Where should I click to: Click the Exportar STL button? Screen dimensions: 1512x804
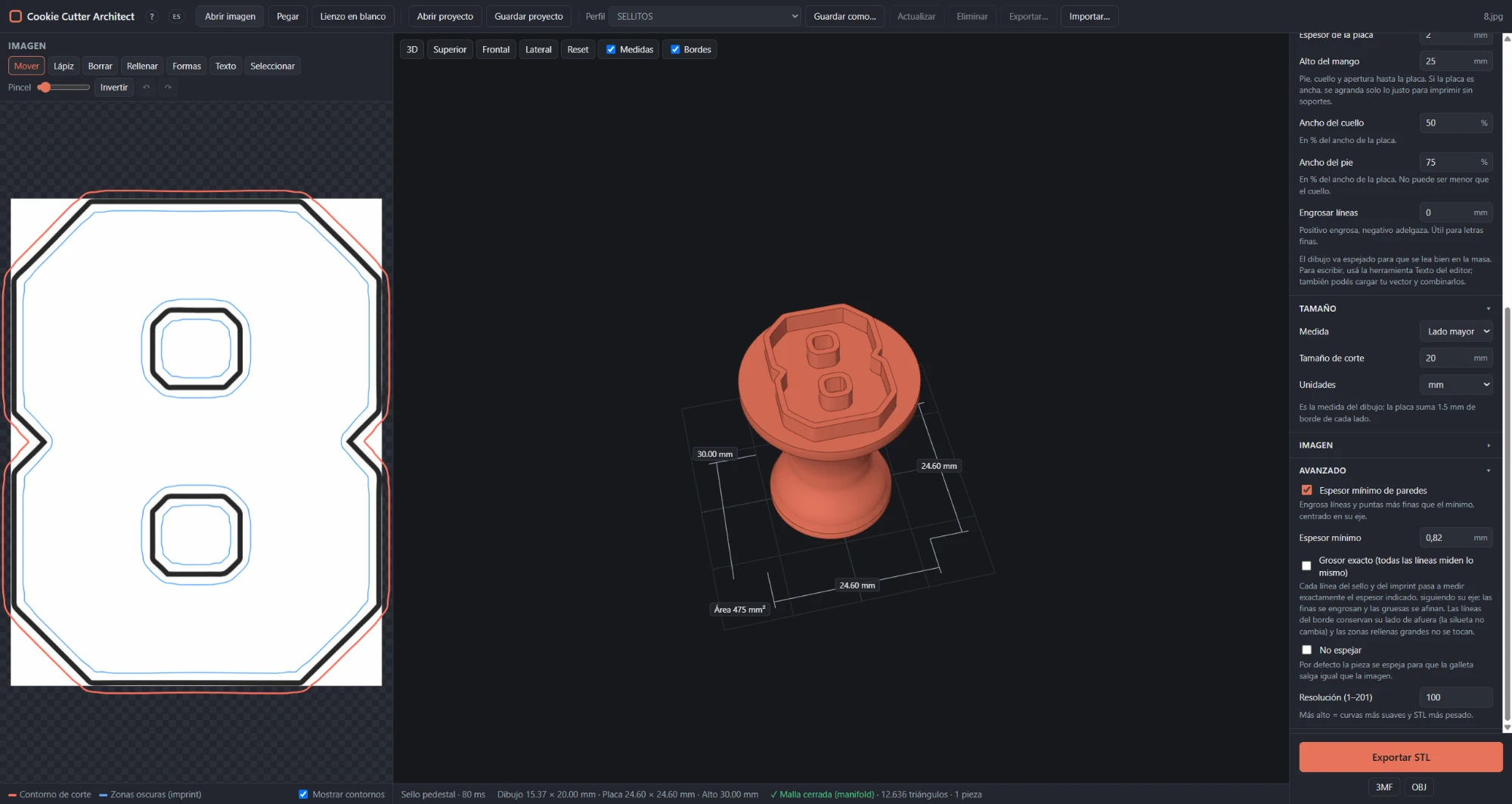coord(1401,757)
